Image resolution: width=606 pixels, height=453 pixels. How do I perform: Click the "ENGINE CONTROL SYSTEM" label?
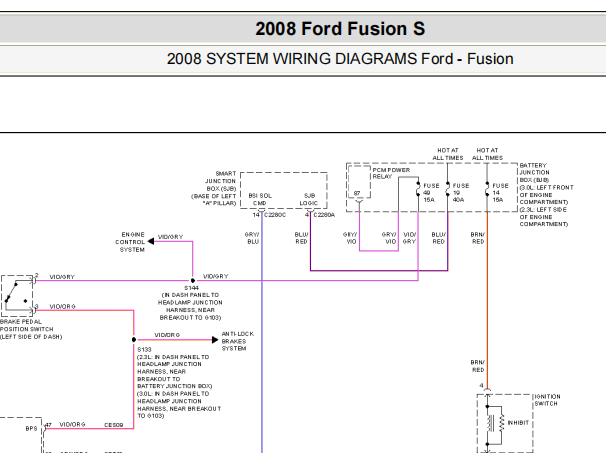pos(130,242)
